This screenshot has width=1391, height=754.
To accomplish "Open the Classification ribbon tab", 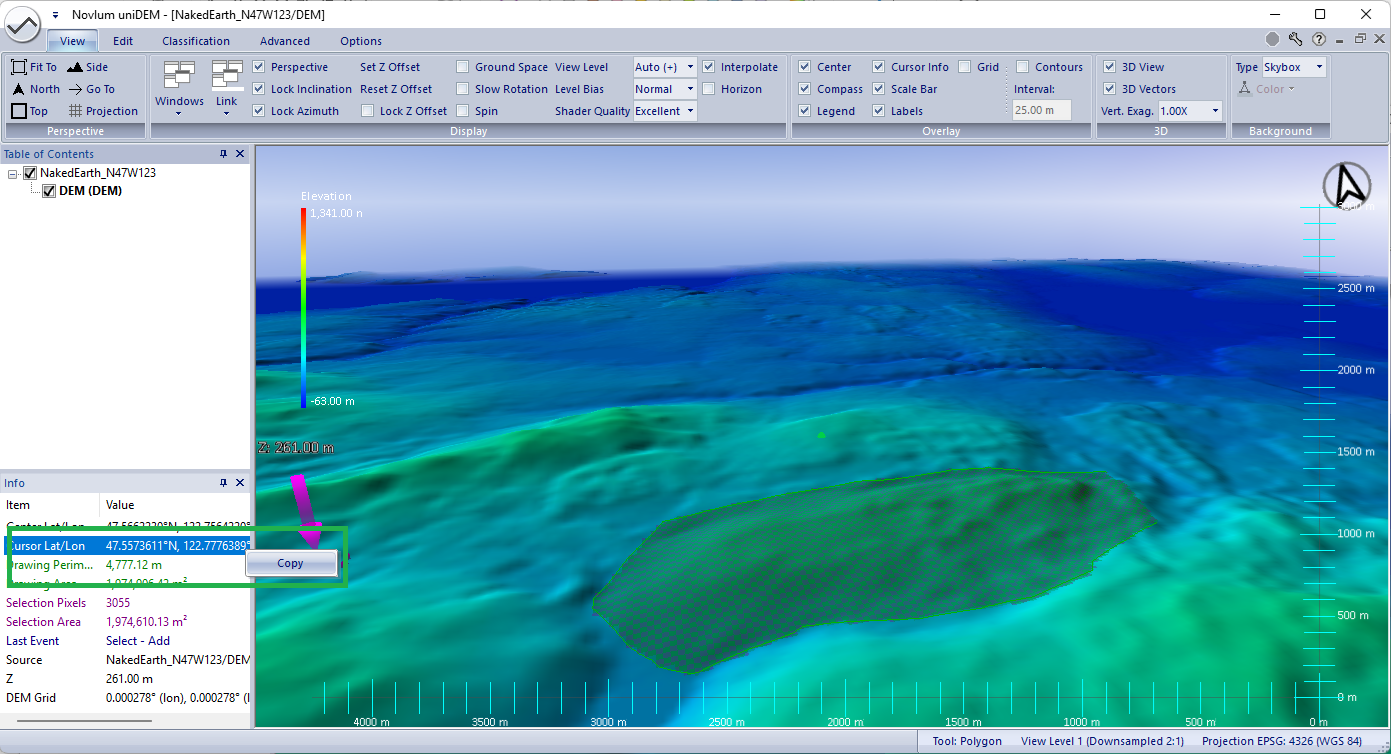I will point(196,41).
